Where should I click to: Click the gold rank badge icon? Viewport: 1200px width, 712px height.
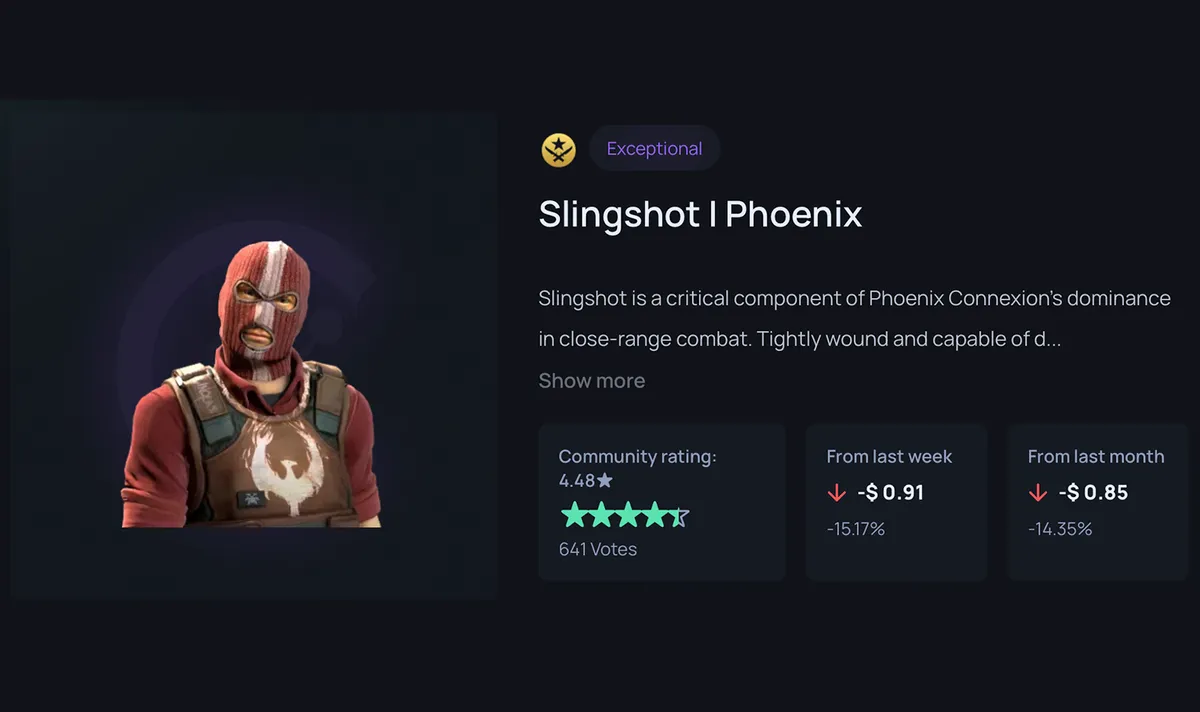[559, 150]
